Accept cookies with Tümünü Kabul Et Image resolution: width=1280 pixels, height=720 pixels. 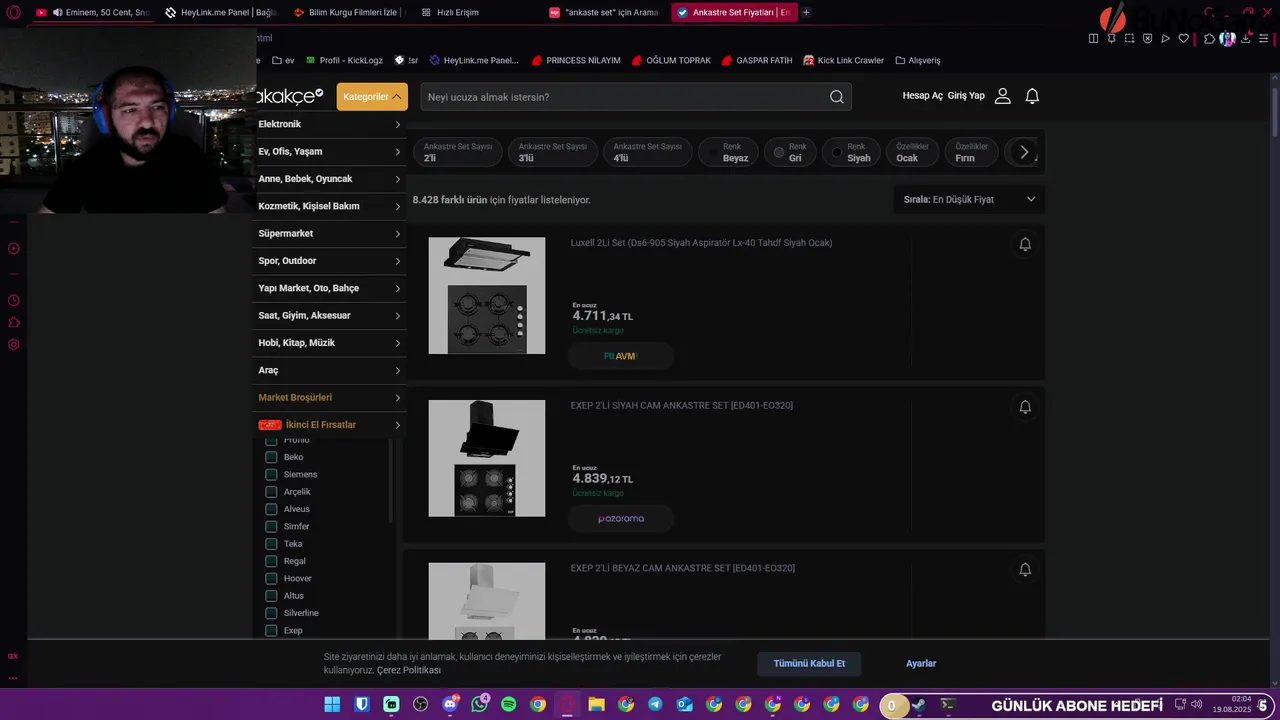point(809,663)
